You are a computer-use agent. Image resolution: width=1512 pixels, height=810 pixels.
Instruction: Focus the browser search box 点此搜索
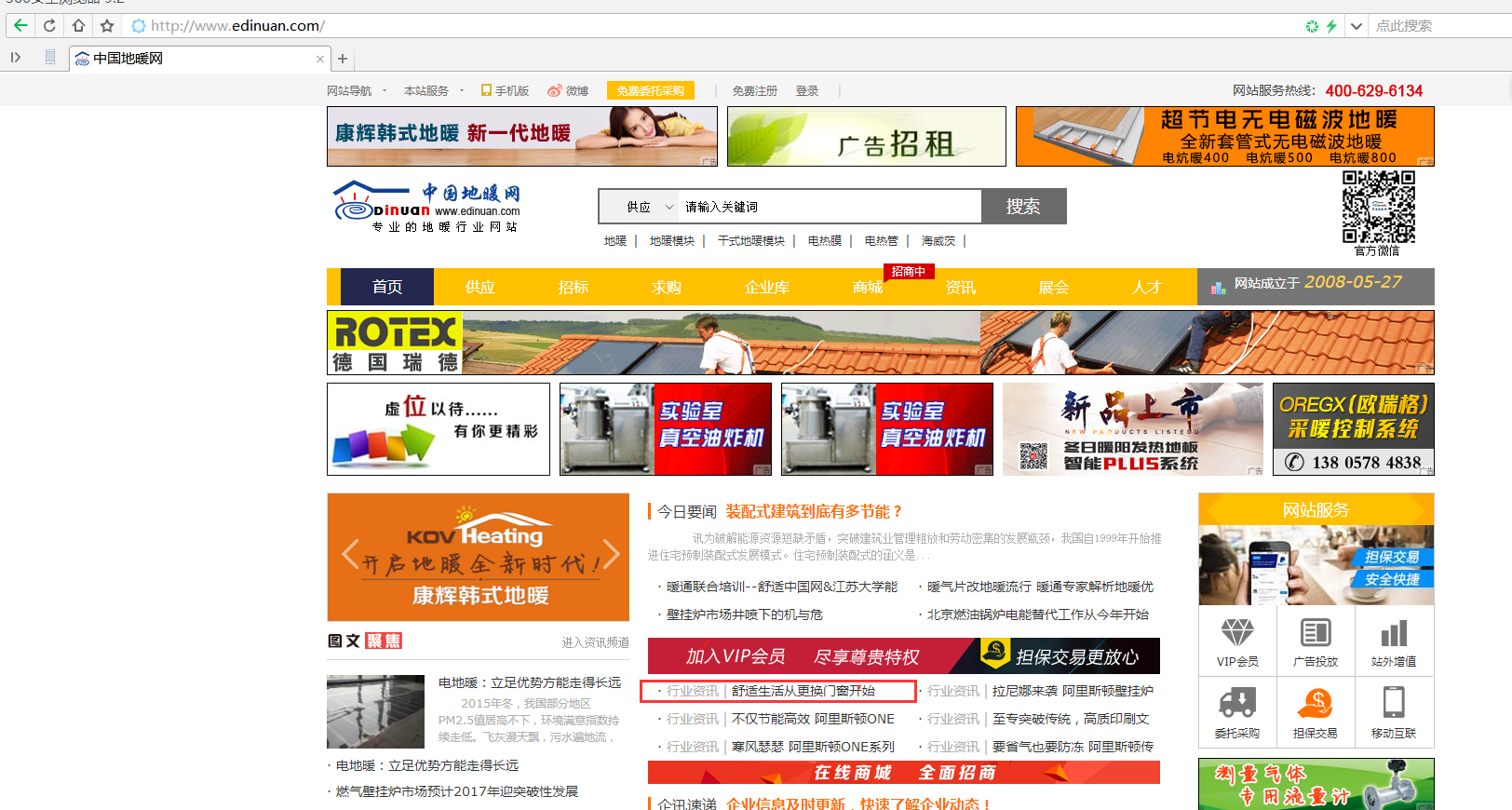click(1441, 26)
